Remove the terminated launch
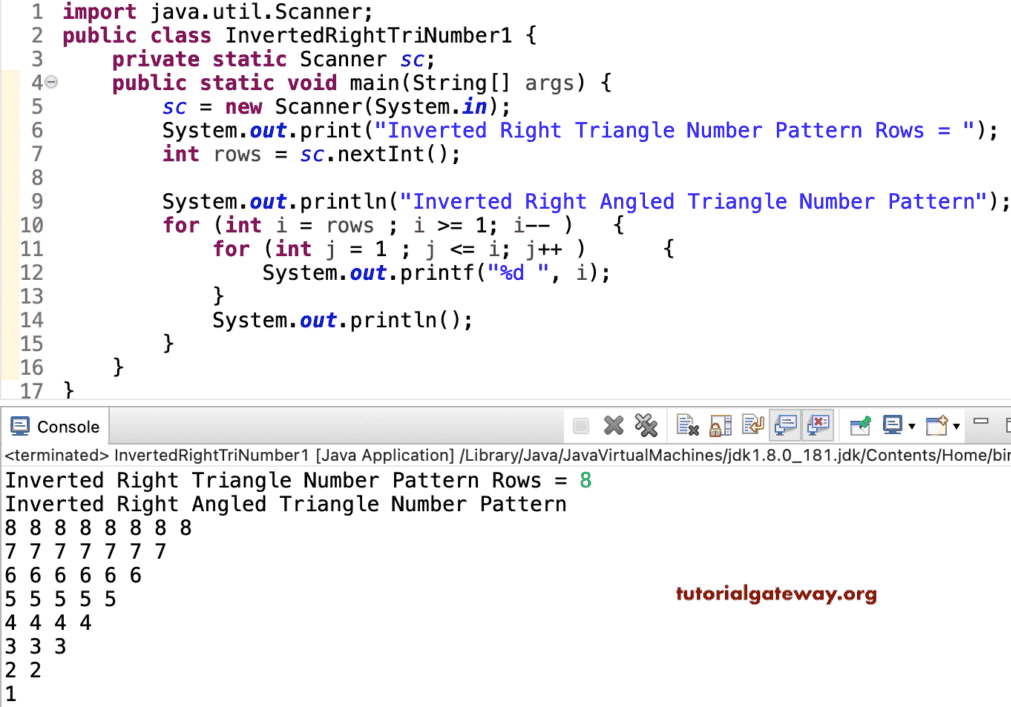The width and height of the screenshot is (1011, 707). pos(613,425)
